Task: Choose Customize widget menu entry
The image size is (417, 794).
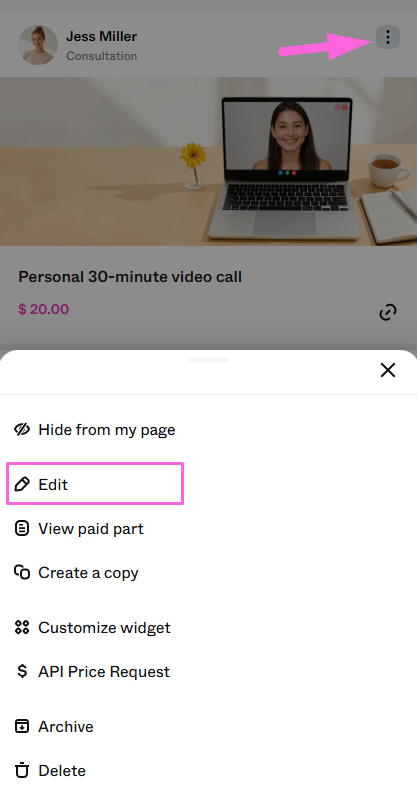Action: tap(92, 628)
